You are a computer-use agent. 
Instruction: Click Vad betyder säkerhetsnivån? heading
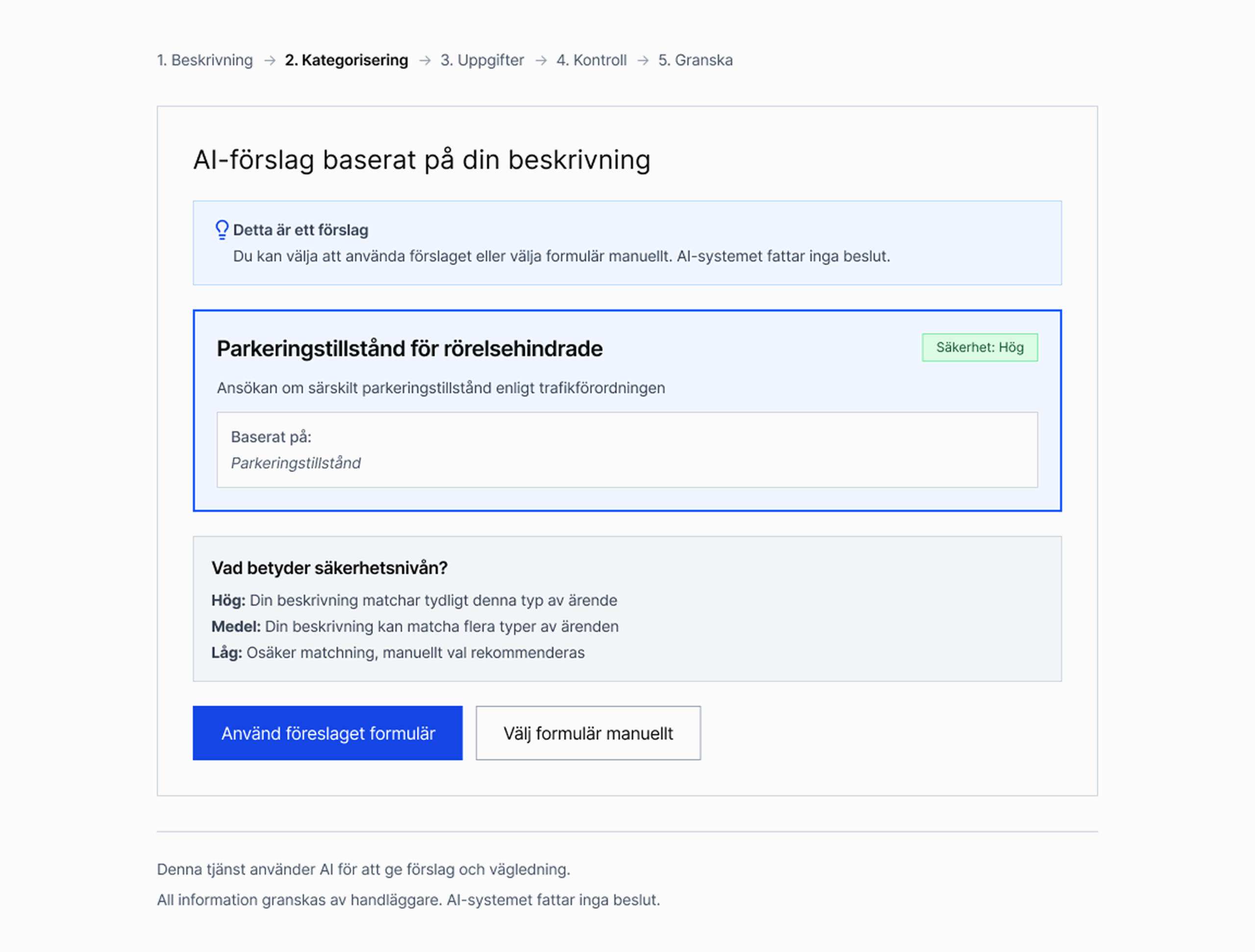click(x=329, y=568)
